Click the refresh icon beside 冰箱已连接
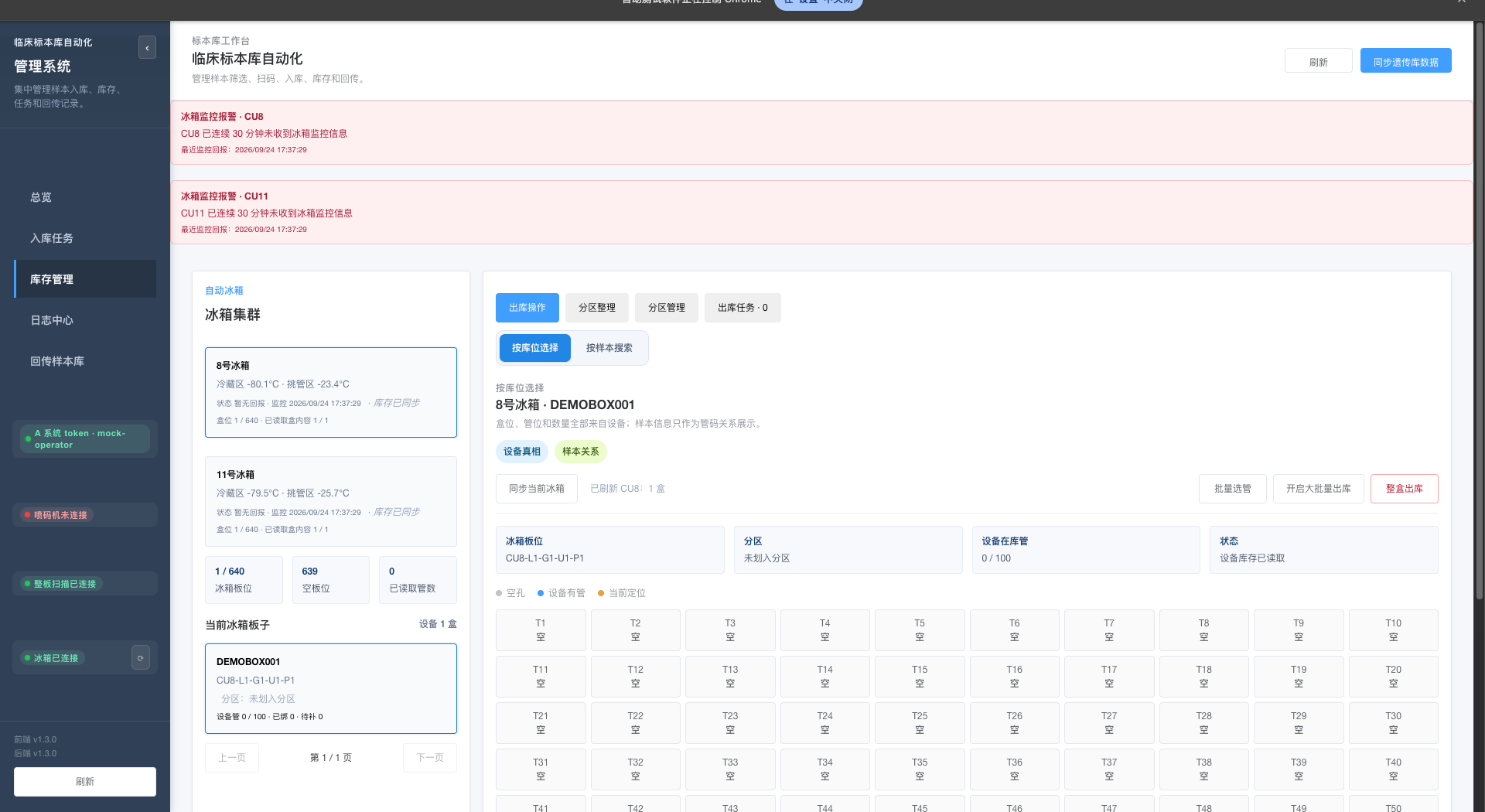1485x812 pixels. click(141, 658)
